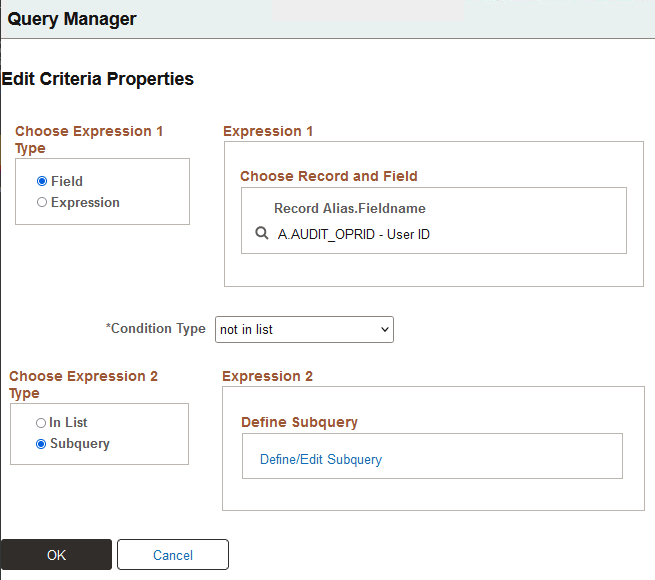Click the A.AUDIT_OPRID - User ID text
Screen dimensions: 655x580
tap(353, 234)
